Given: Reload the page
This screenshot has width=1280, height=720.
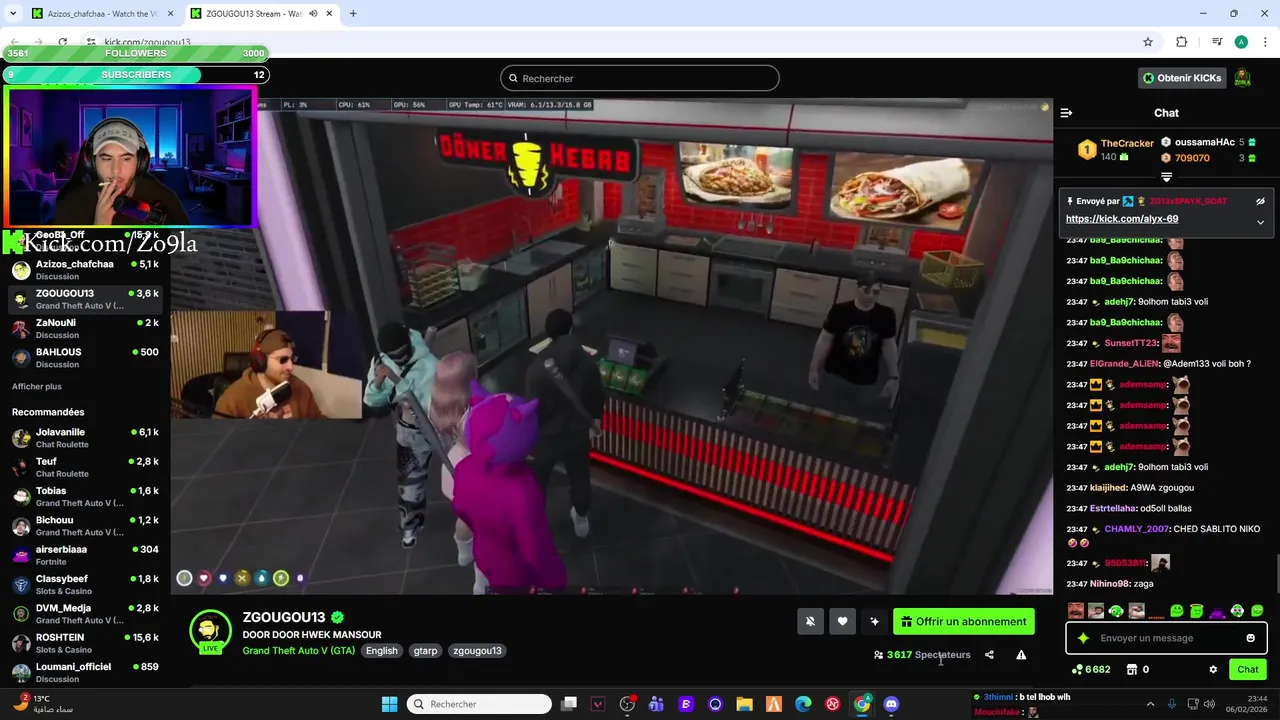Looking at the screenshot, I should 62,42.
